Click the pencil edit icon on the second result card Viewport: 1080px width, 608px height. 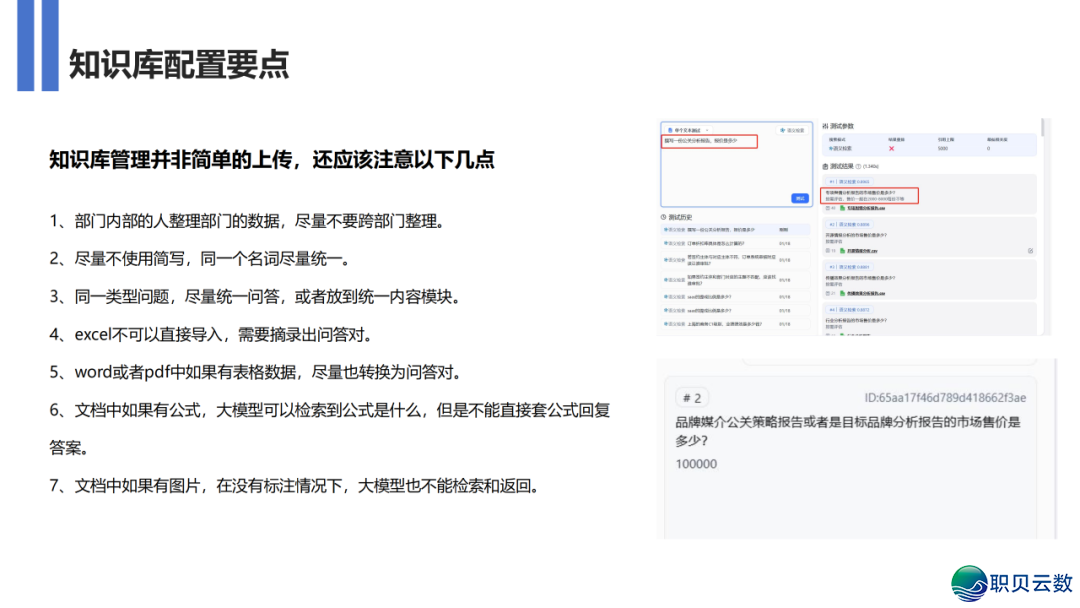(1030, 250)
